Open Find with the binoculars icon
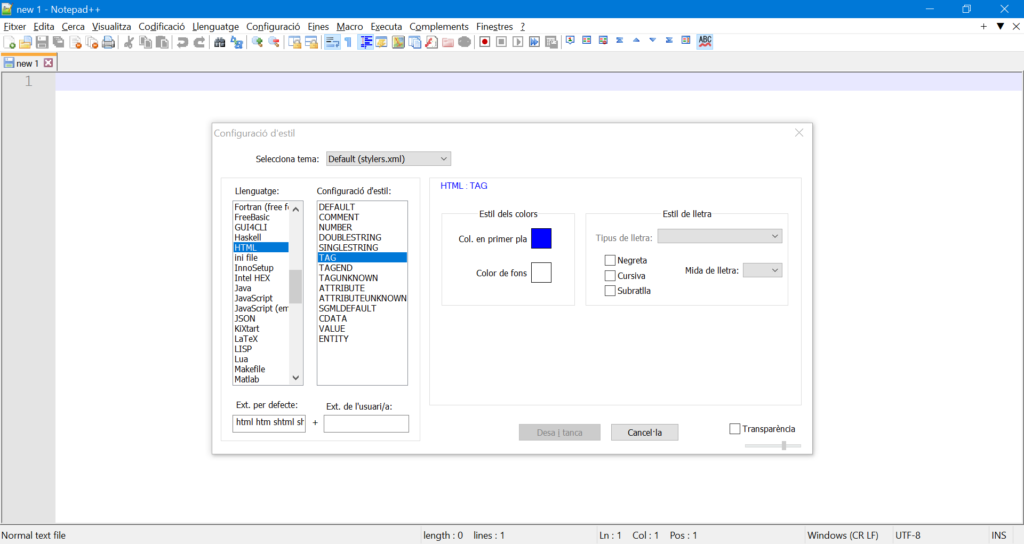Image resolution: width=1024 pixels, height=544 pixels. pyautogui.click(x=220, y=42)
